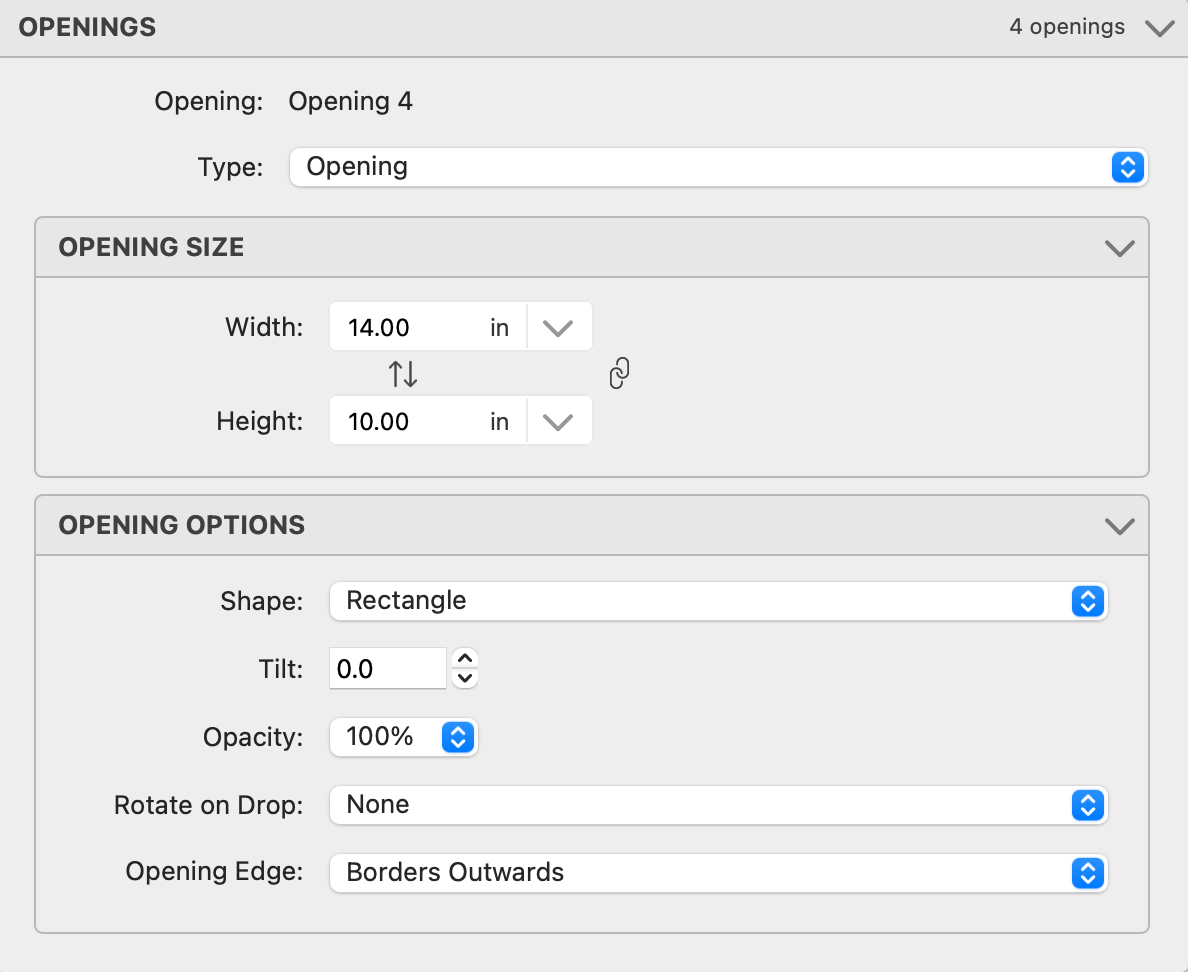Open the Rotate on Drop dropdown
1188x972 pixels.
pyautogui.click(x=718, y=805)
